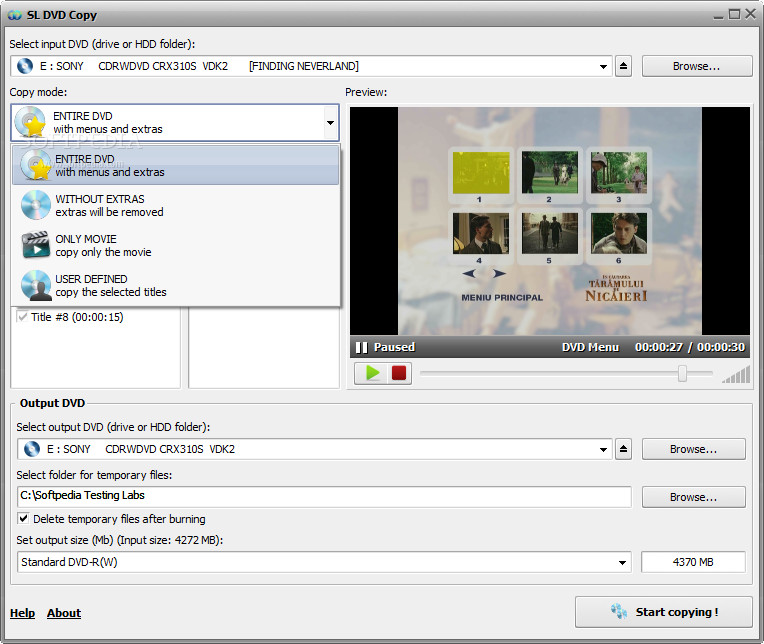Choose WITHOUT EXTRAS copy mode option
The image size is (764, 644).
coord(175,205)
